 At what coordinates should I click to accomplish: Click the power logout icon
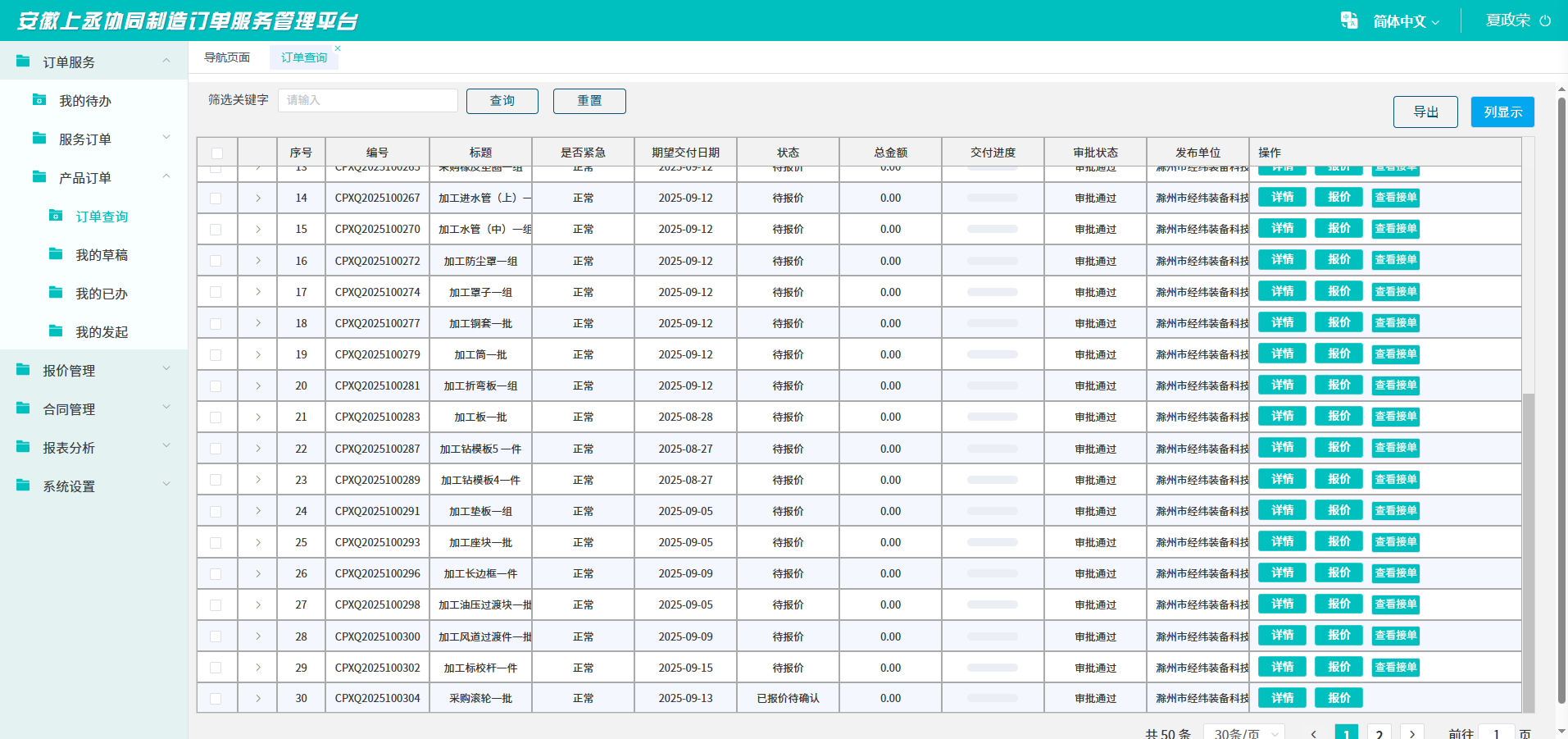(x=1545, y=21)
